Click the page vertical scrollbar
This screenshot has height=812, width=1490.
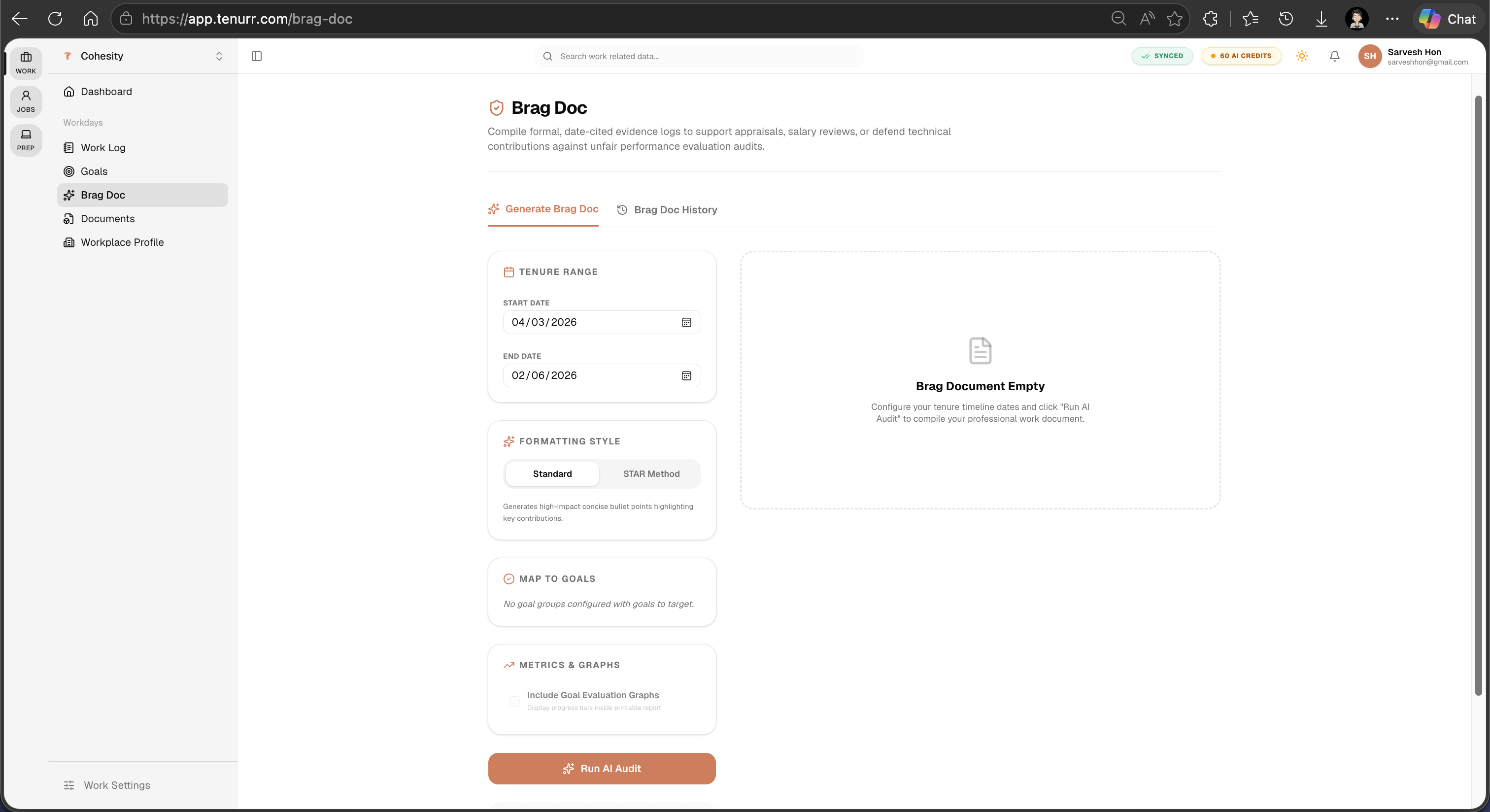[x=1479, y=396]
